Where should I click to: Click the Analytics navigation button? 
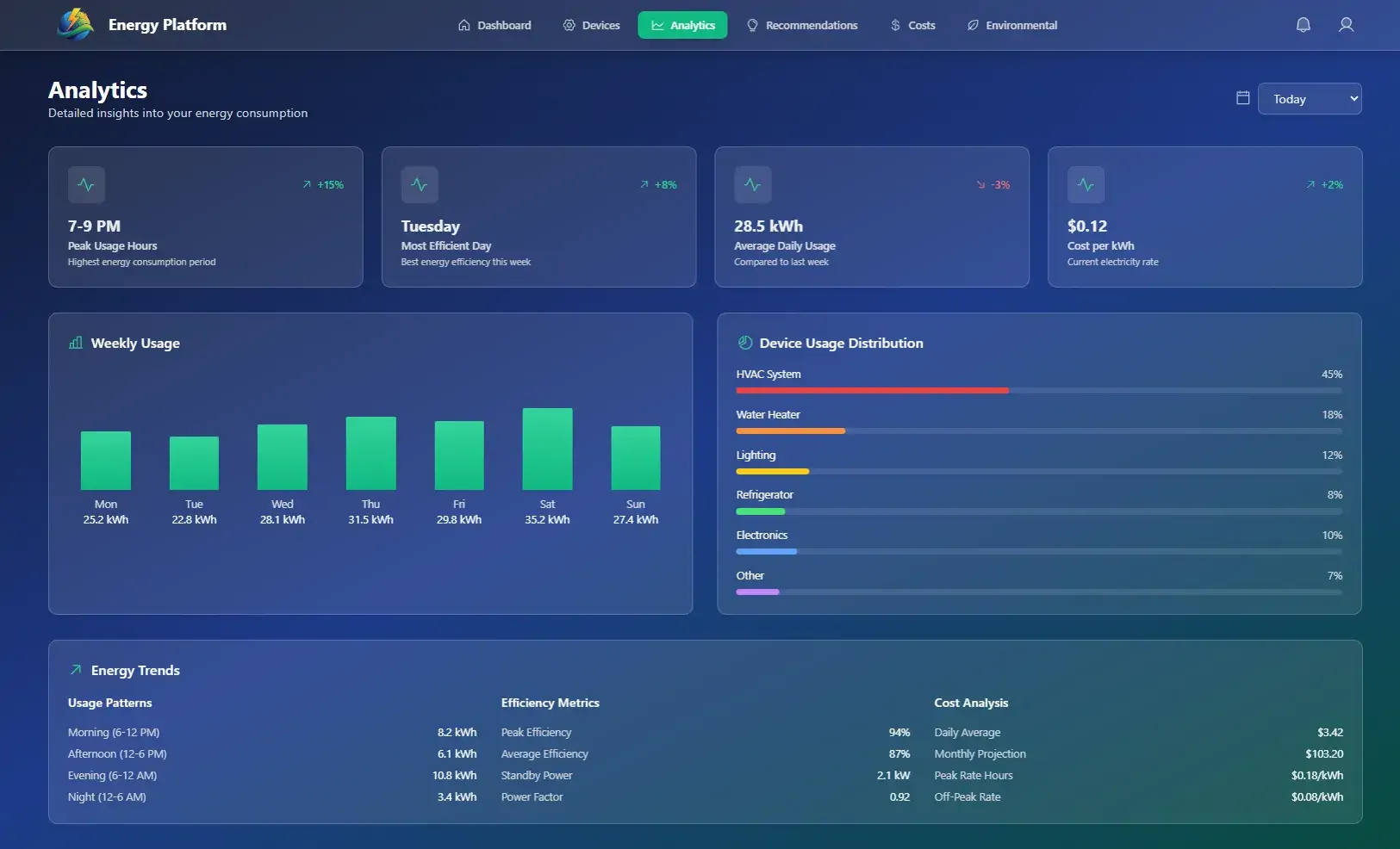(x=682, y=25)
